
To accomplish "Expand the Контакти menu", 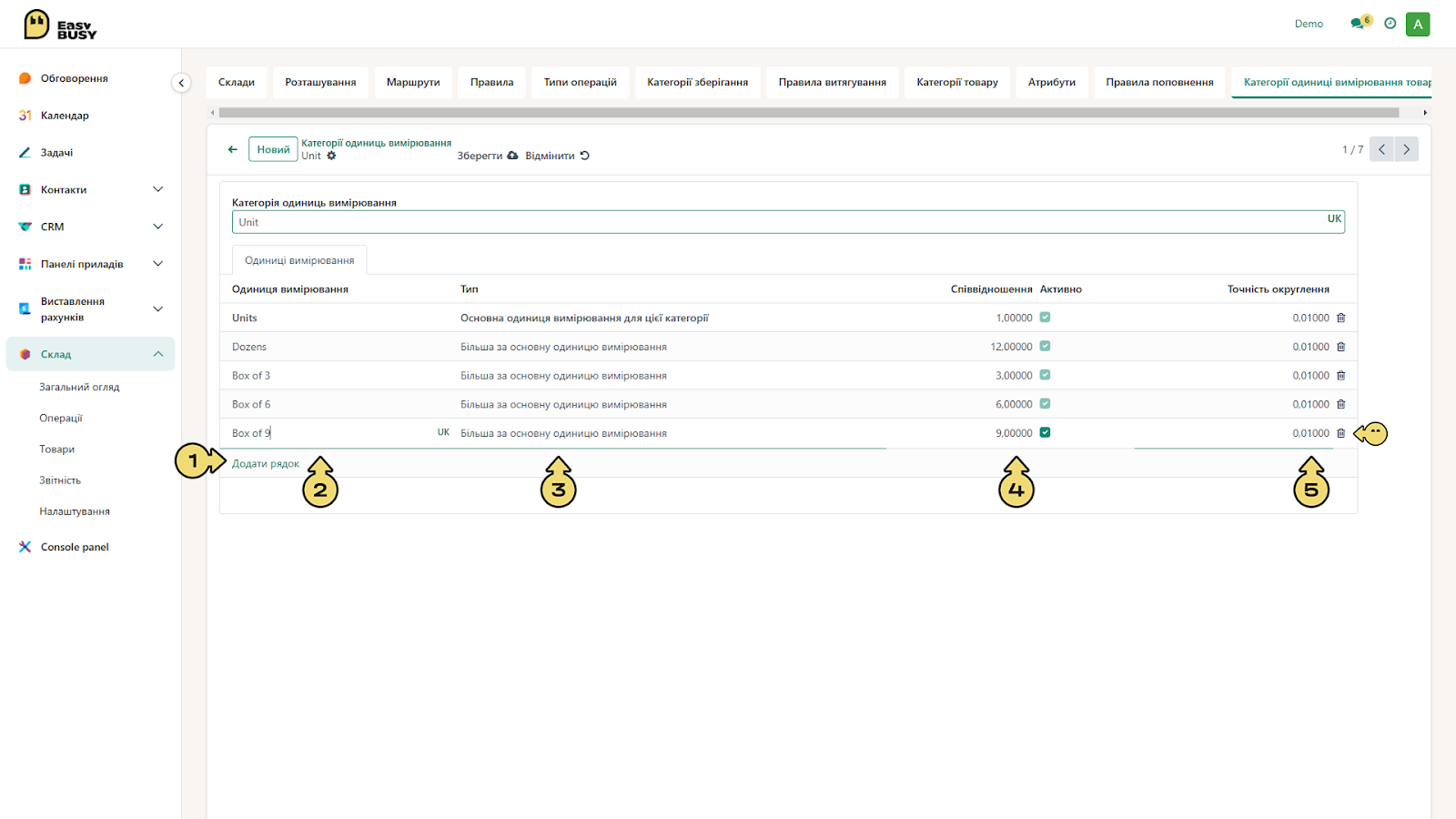I will click(157, 189).
